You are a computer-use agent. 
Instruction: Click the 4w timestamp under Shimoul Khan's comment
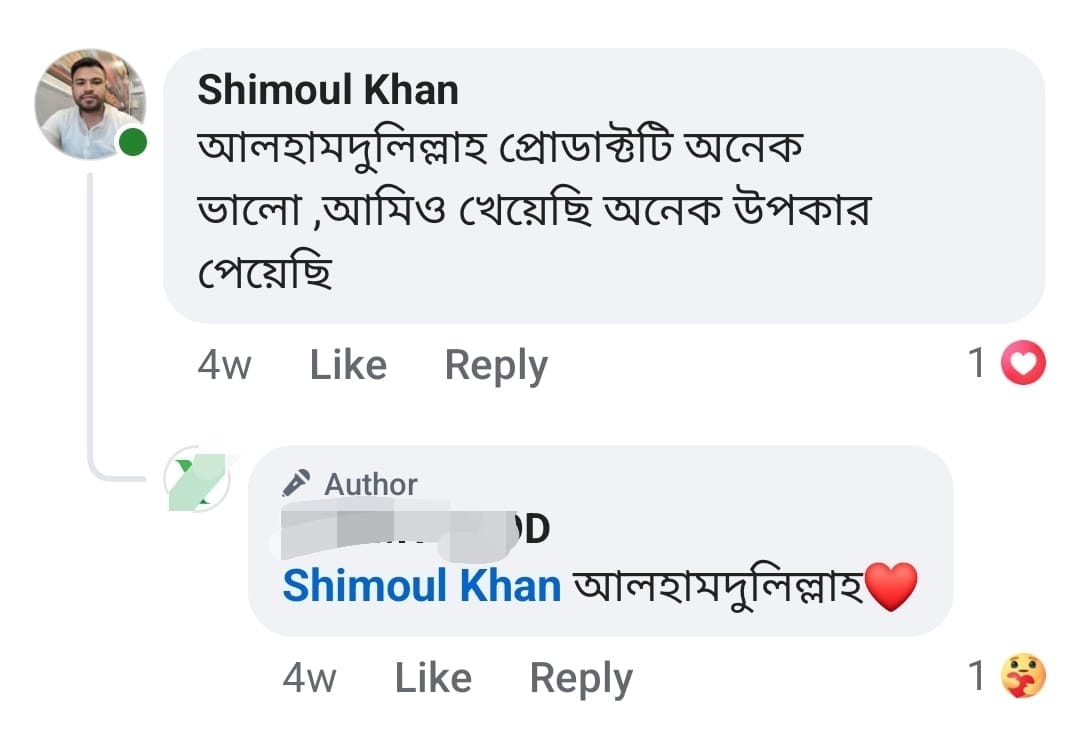(224, 365)
